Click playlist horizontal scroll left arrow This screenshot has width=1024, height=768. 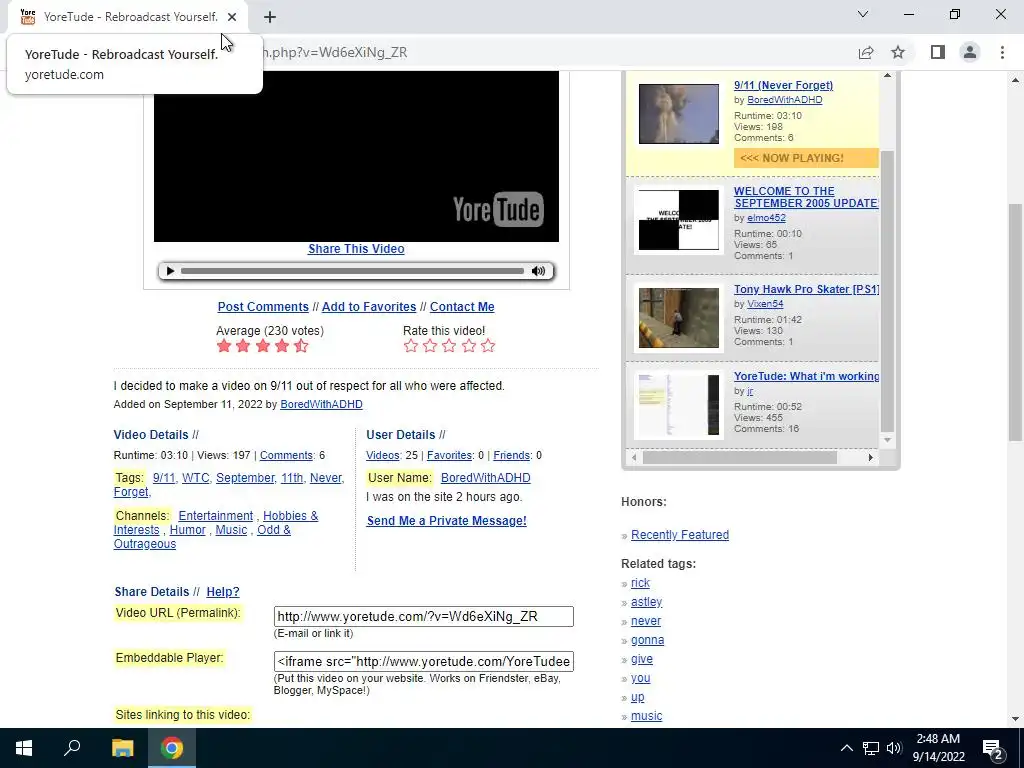coord(633,458)
